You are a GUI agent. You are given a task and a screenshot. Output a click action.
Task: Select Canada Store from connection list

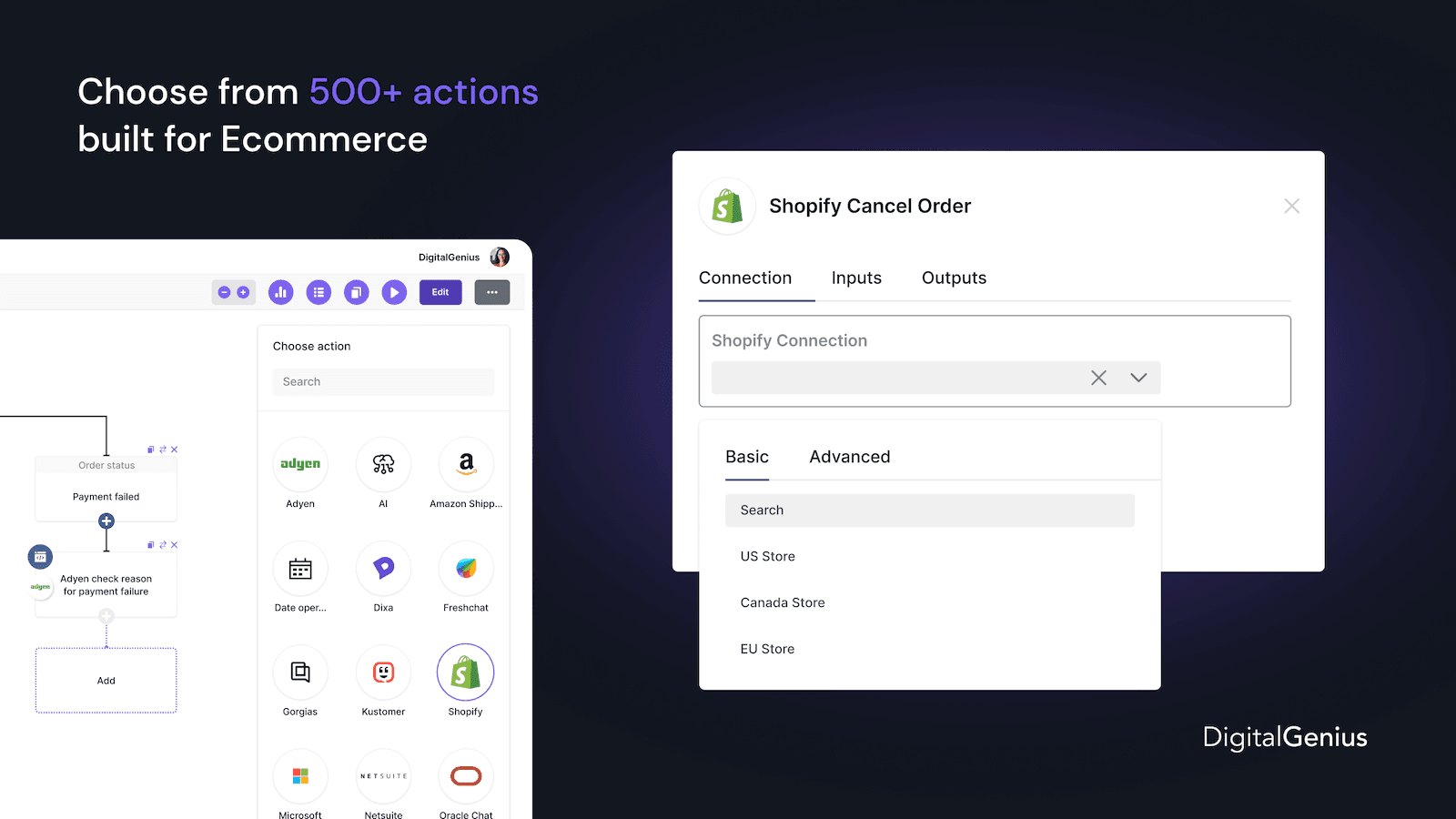[x=783, y=602]
